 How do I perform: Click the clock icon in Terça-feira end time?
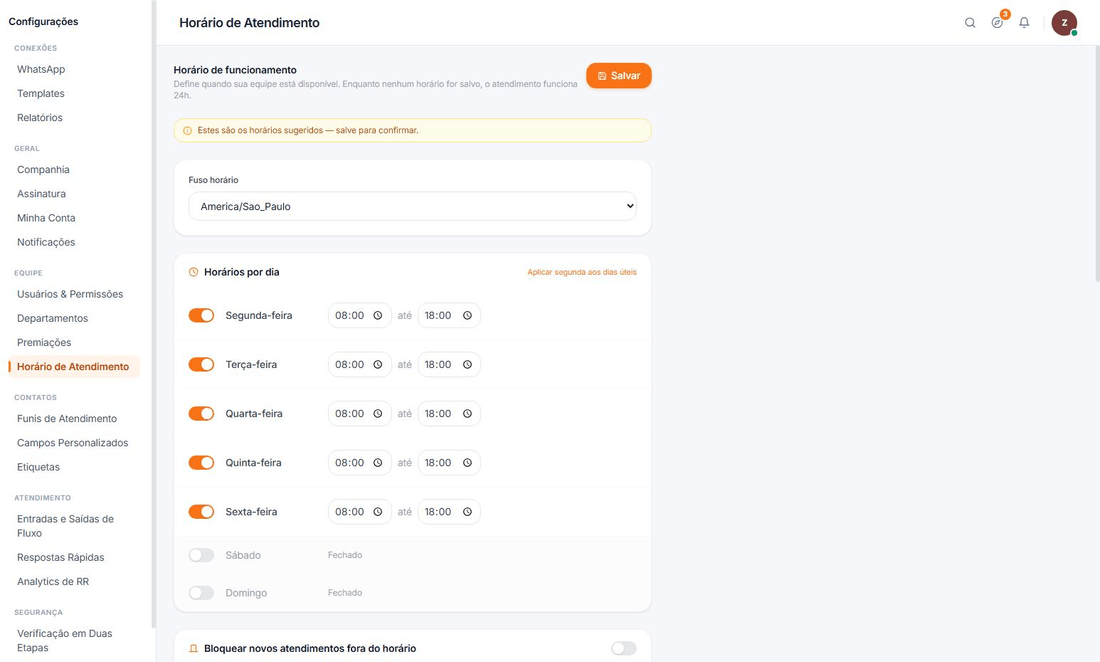[x=467, y=365]
